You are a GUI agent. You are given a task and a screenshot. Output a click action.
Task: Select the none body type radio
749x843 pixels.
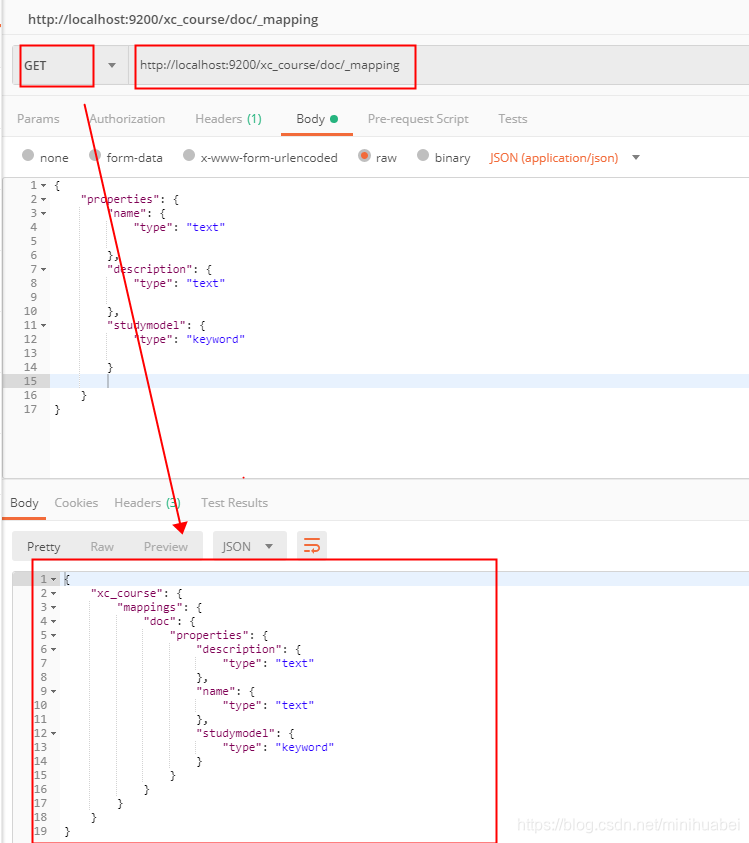(x=28, y=155)
